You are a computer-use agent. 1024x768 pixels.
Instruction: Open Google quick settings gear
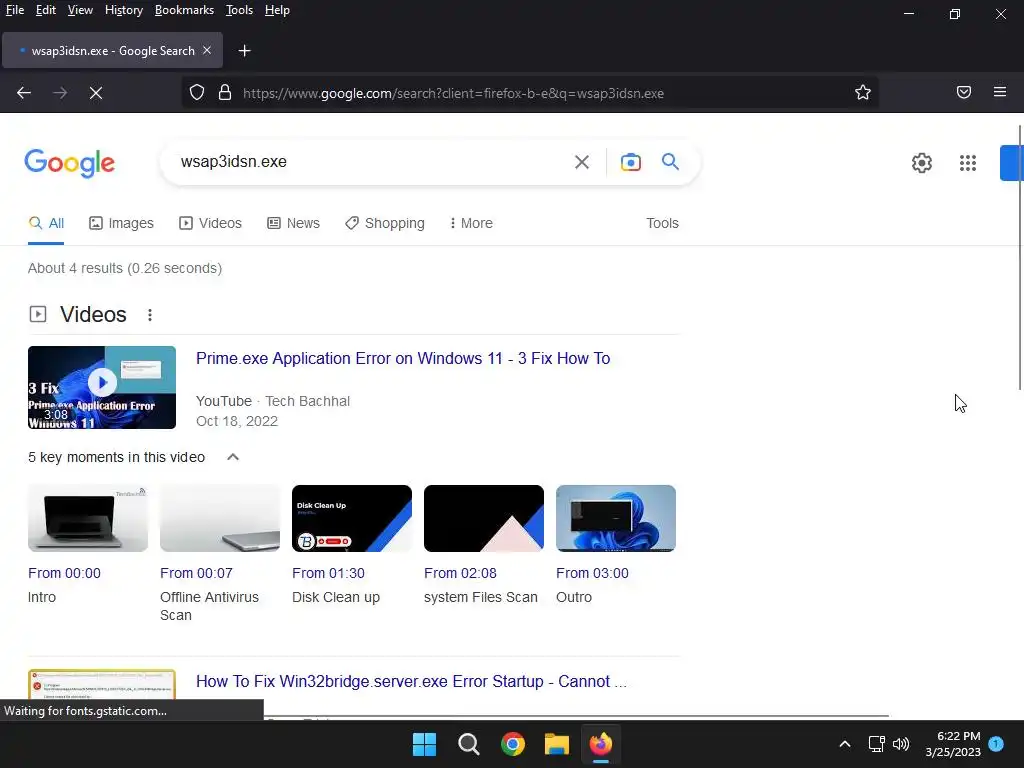point(921,163)
